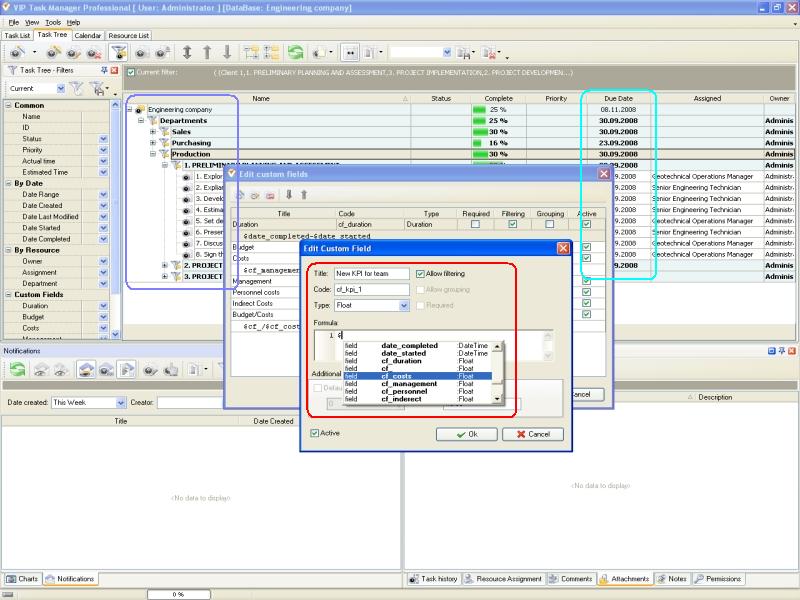The height and width of the screenshot is (600, 800).
Task: Click the Permissions tab key icon
Action: 699,579
